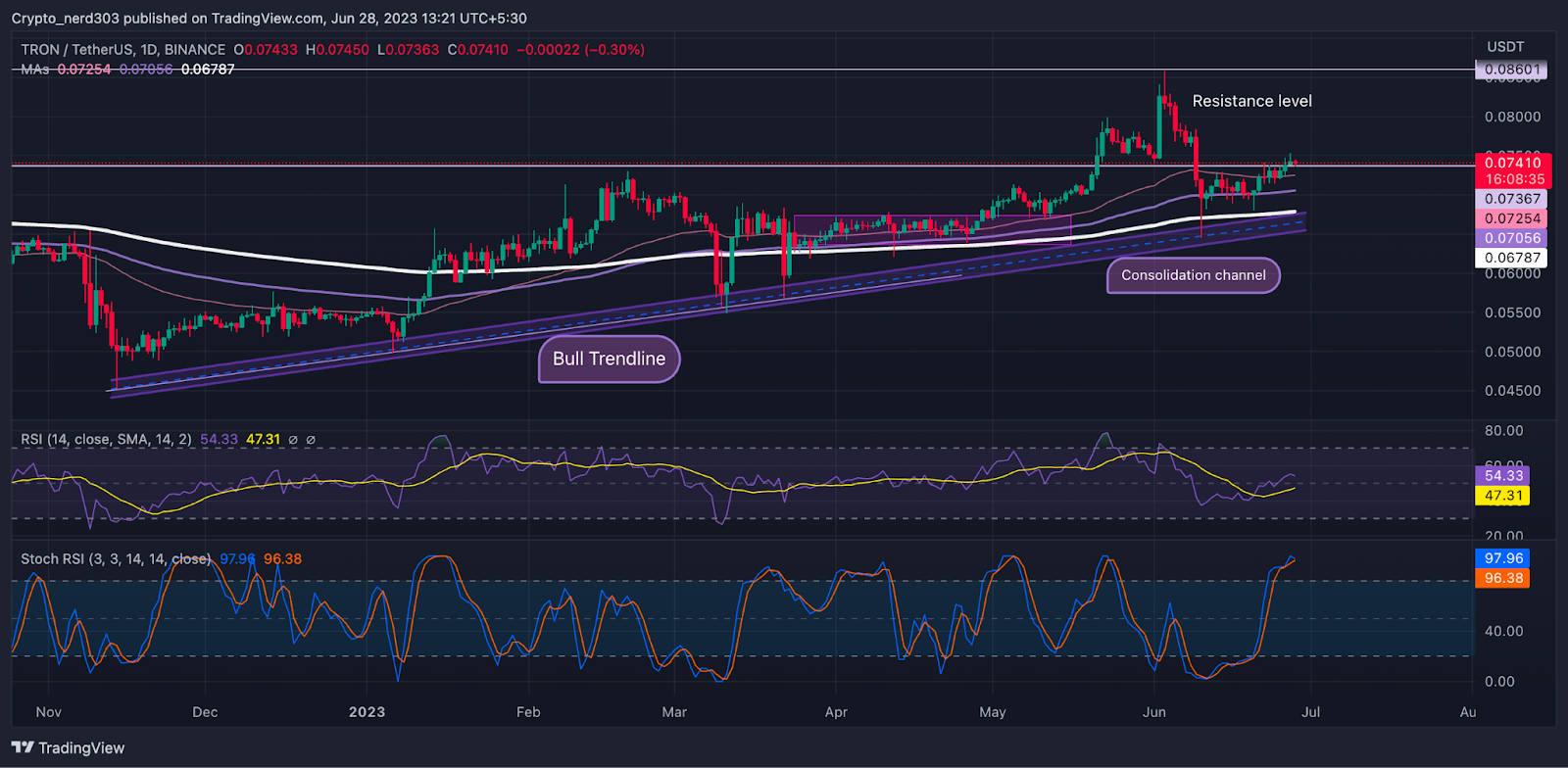Click the white MA value 0.06787 in legend
1568x768 pixels.
[x=208, y=70]
